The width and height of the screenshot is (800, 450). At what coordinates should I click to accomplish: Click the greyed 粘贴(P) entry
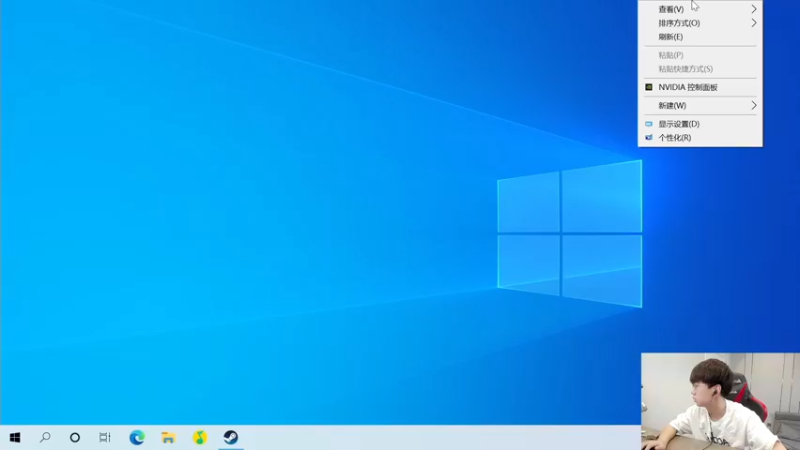(x=700, y=55)
